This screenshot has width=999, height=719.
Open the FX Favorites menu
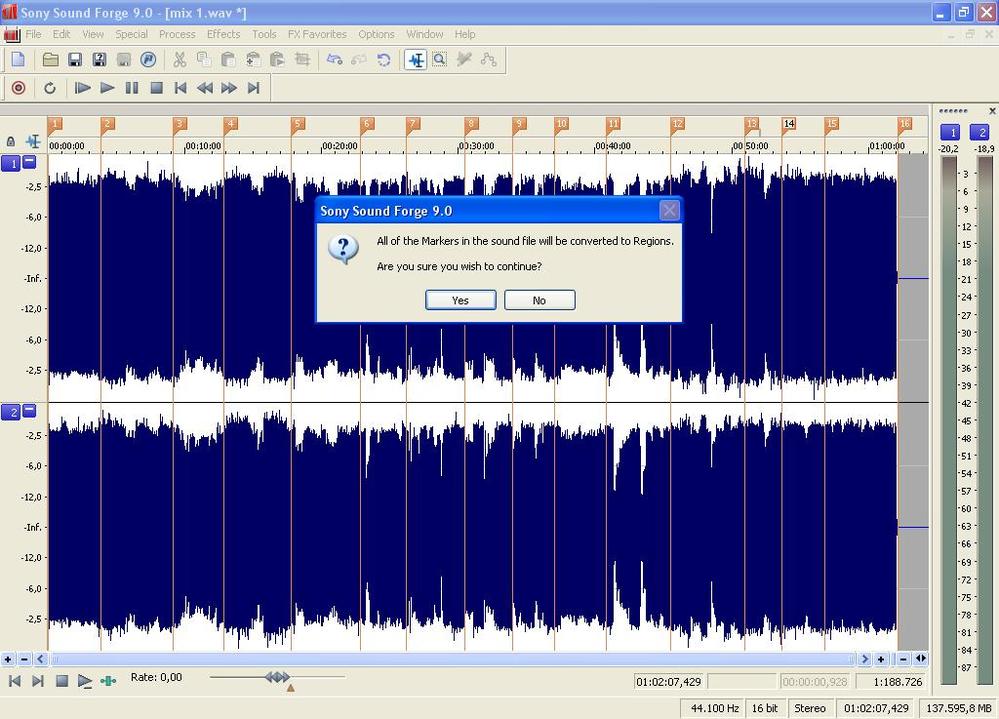point(317,34)
